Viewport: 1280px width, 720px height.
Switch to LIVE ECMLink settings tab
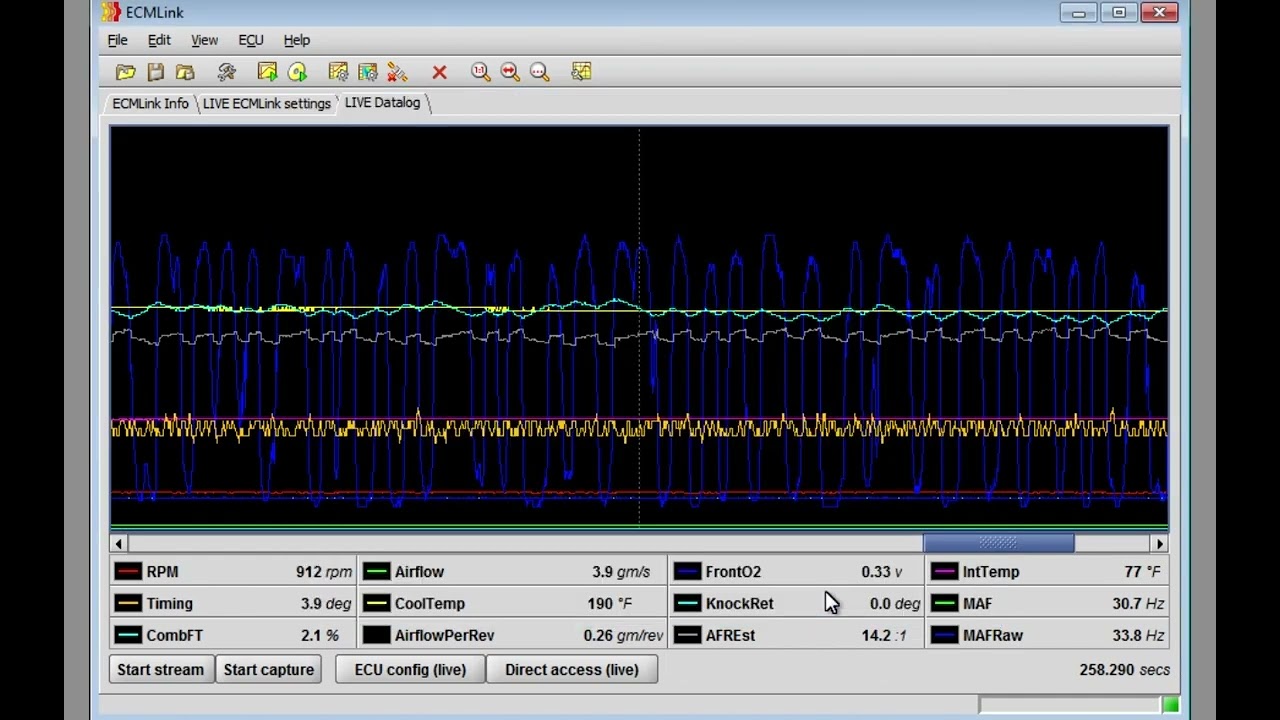[266, 103]
